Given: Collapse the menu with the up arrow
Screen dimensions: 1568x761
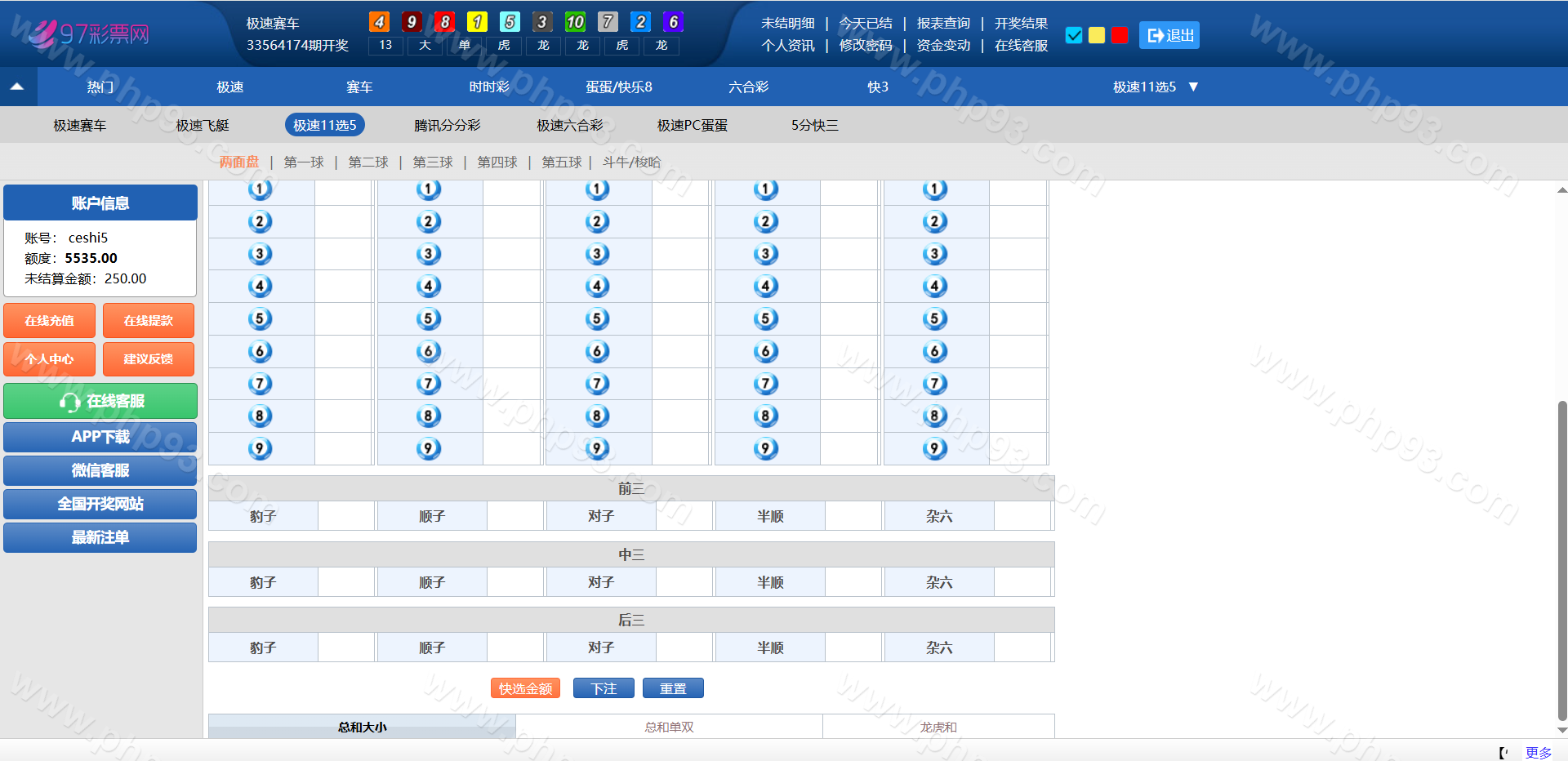Looking at the screenshot, I should tap(17, 87).
